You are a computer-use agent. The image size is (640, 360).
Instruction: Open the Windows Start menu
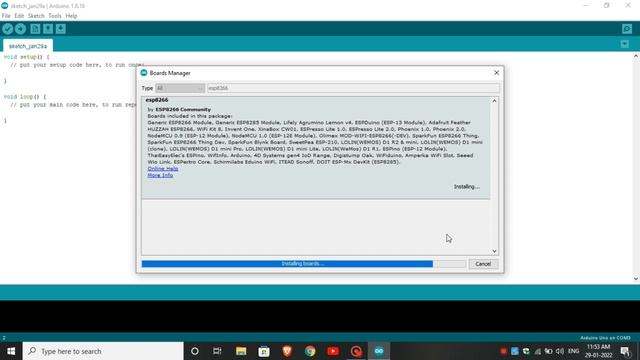tap(11, 351)
